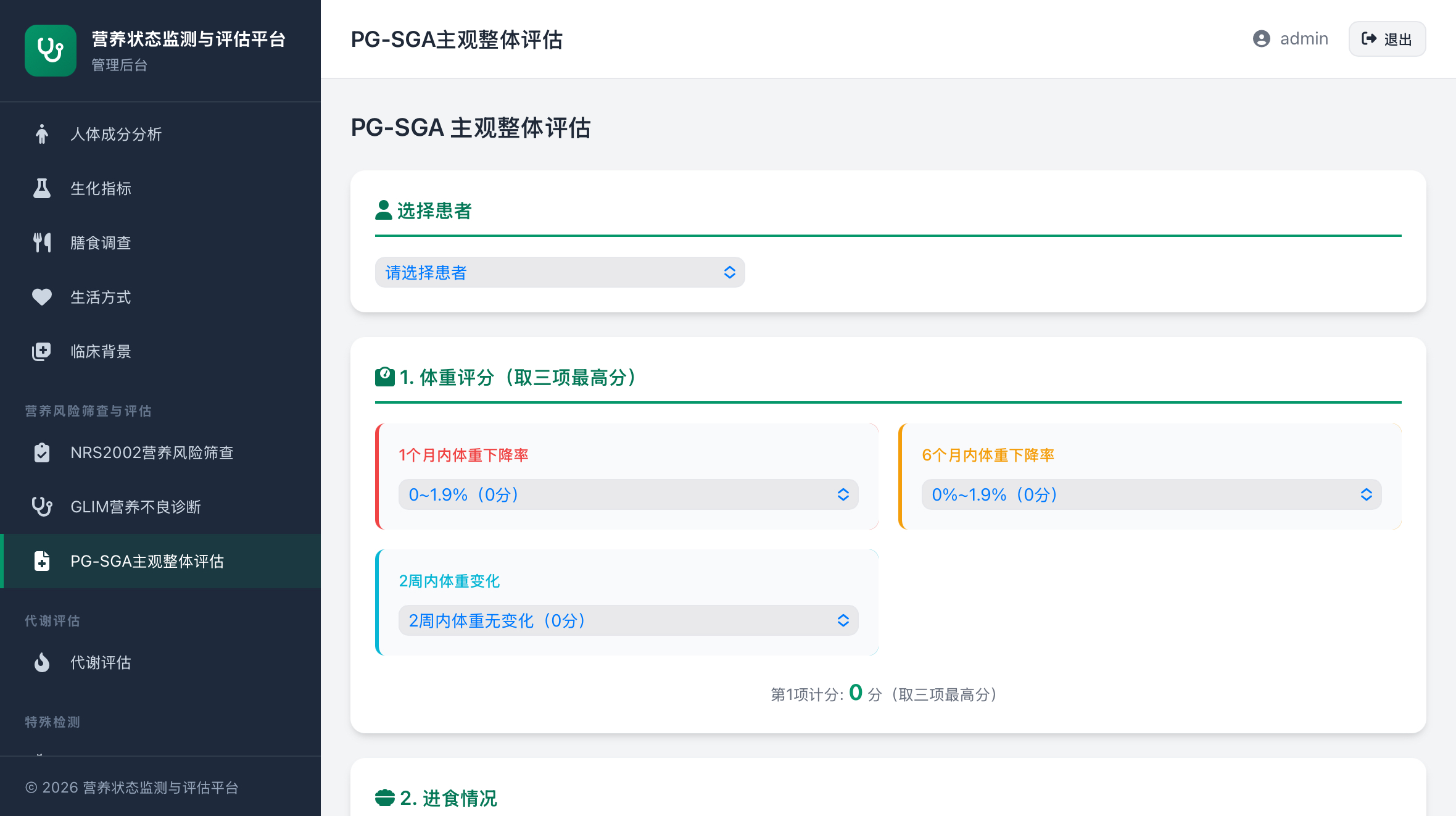Image resolution: width=1456 pixels, height=816 pixels.
Task: Click the 第1项计分 score text
Action: pyautogui.click(x=883, y=694)
